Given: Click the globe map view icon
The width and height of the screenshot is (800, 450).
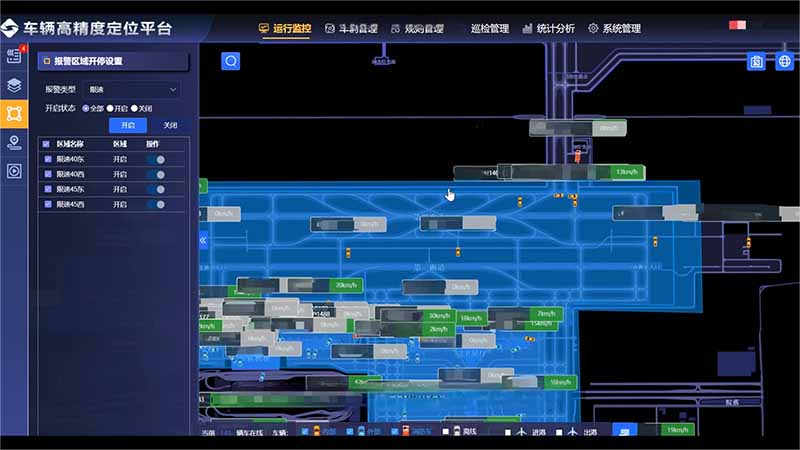Looking at the screenshot, I should pos(785,62).
